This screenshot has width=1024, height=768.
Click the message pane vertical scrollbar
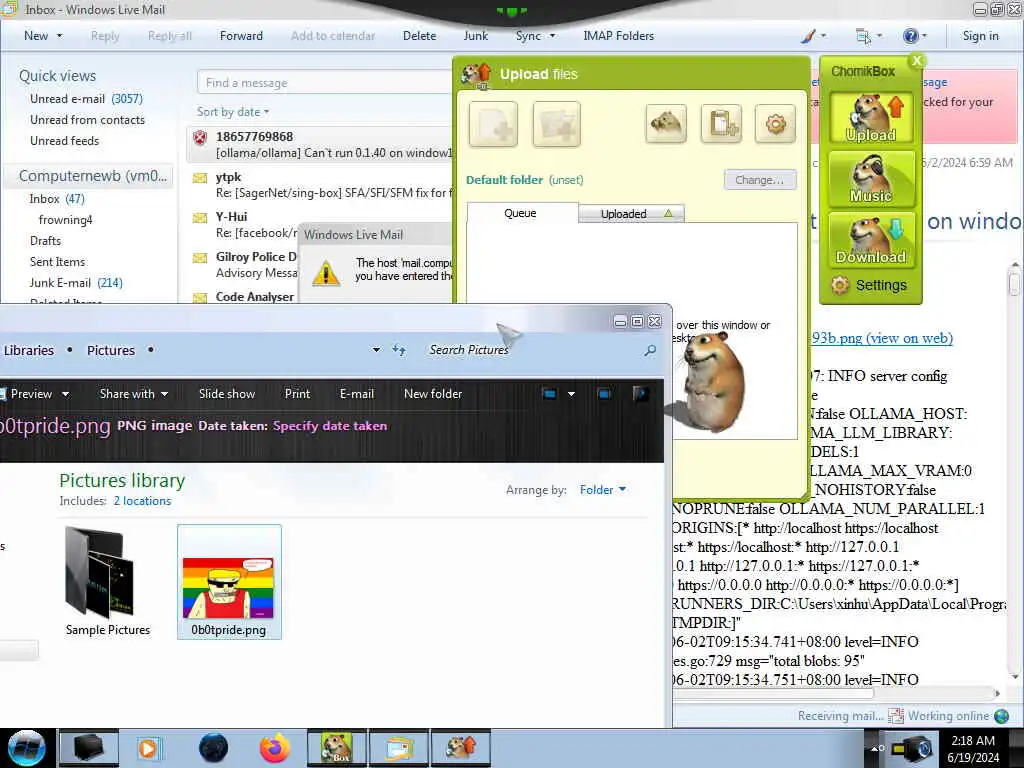pos(1014,470)
